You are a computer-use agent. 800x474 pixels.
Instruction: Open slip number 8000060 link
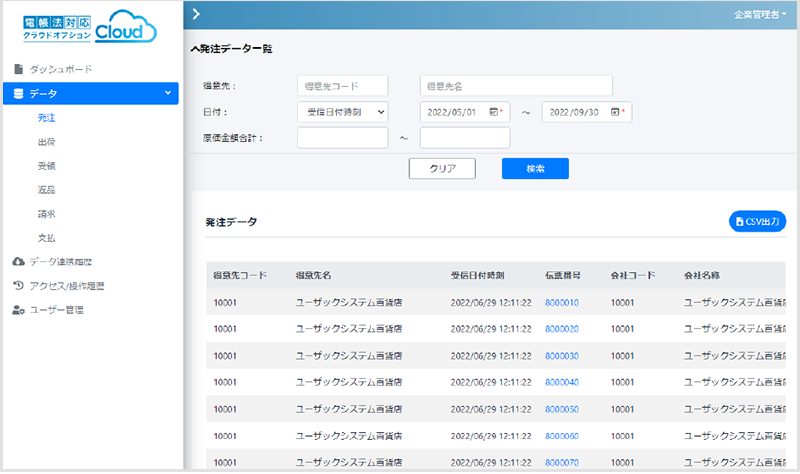(x=562, y=436)
